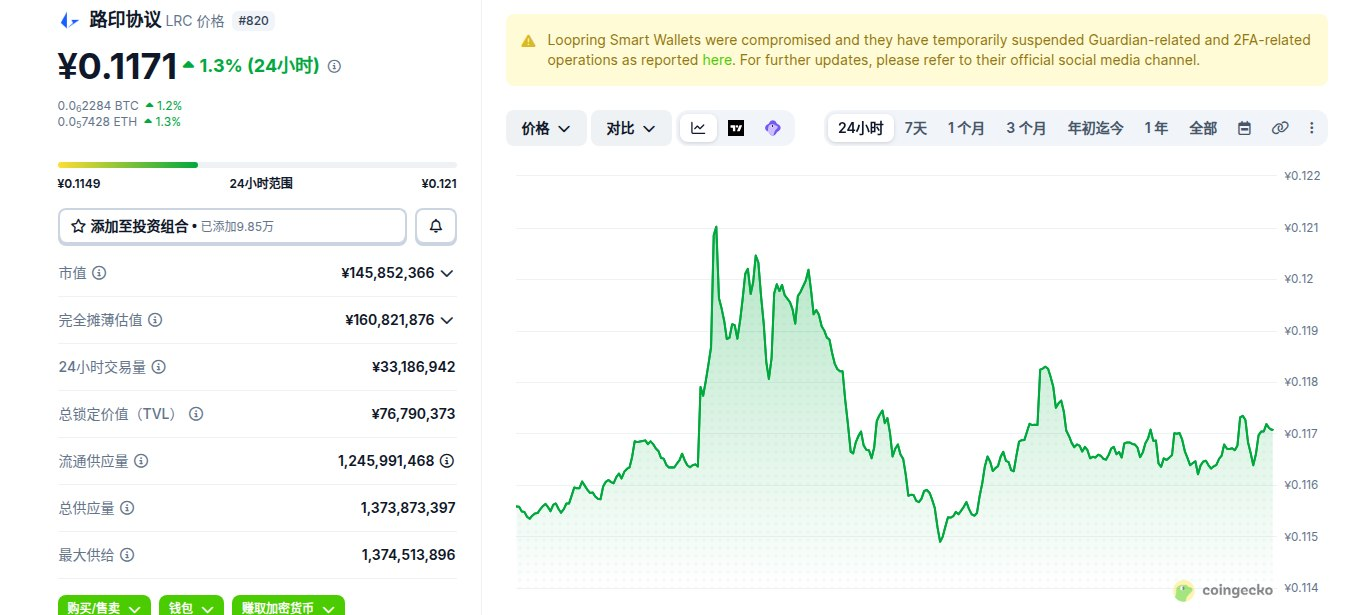Open the 钱包 dropdown button
The image size is (1360, 615).
tap(191, 606)
